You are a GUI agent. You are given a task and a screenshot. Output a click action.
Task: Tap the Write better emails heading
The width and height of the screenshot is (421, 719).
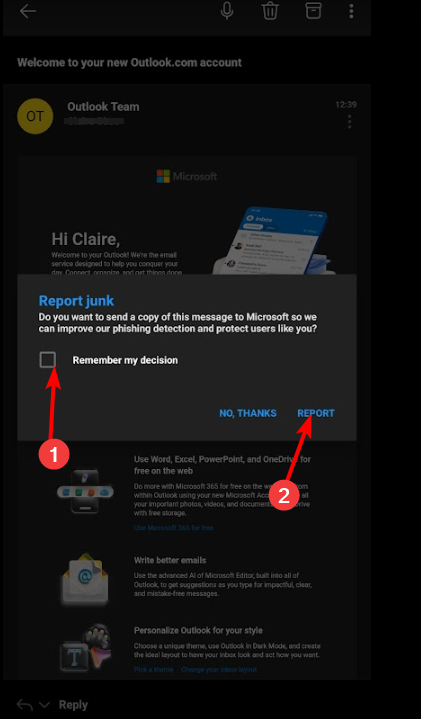(x=170, y=560)
